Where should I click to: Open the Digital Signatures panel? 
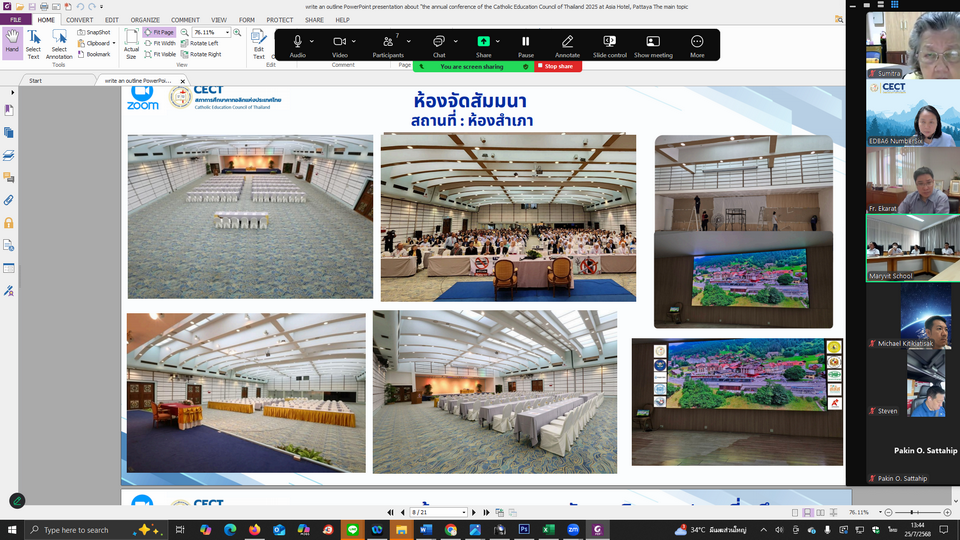[x=9, y=291]
